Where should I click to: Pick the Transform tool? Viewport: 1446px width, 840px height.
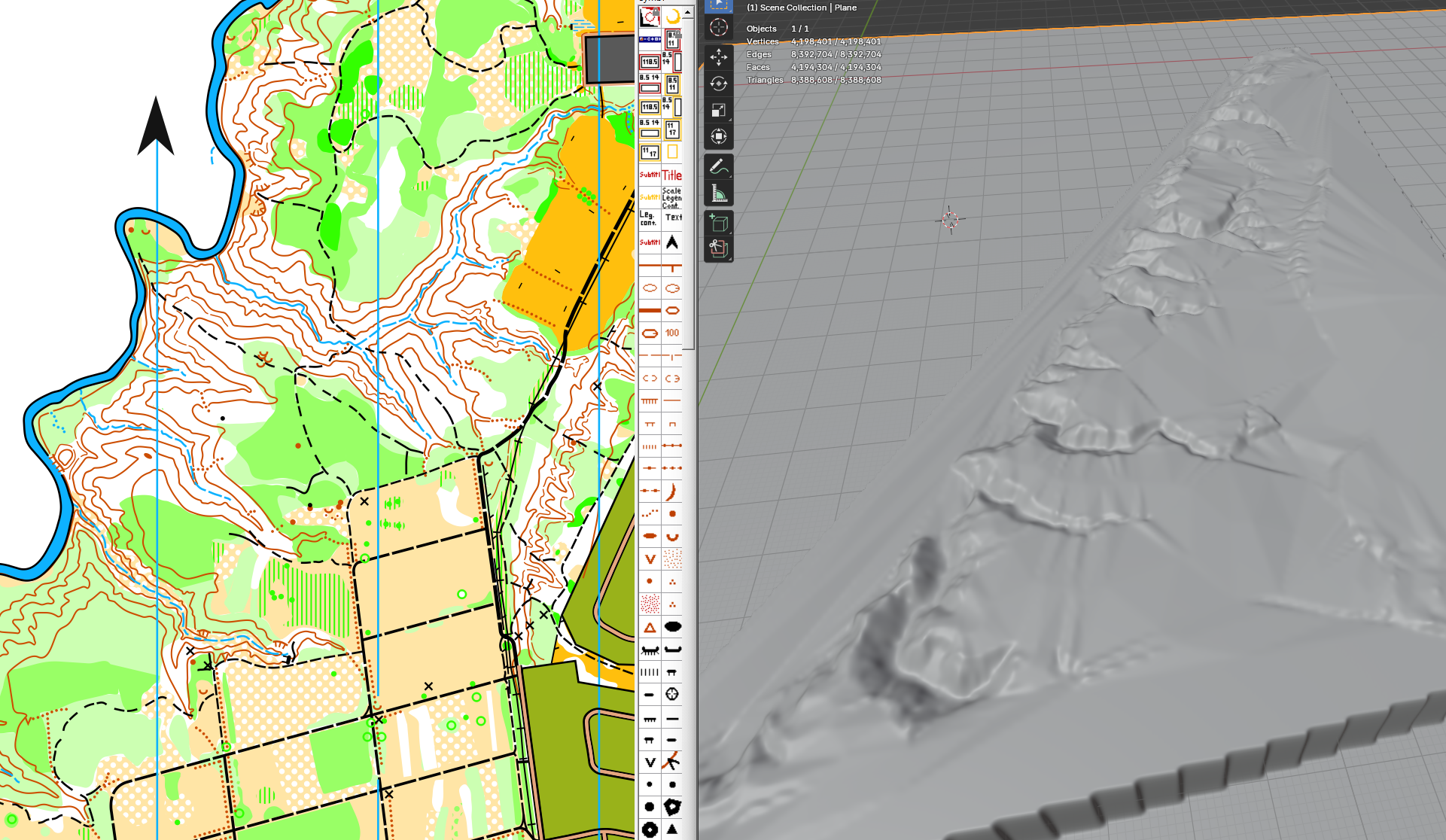(718, 137)
